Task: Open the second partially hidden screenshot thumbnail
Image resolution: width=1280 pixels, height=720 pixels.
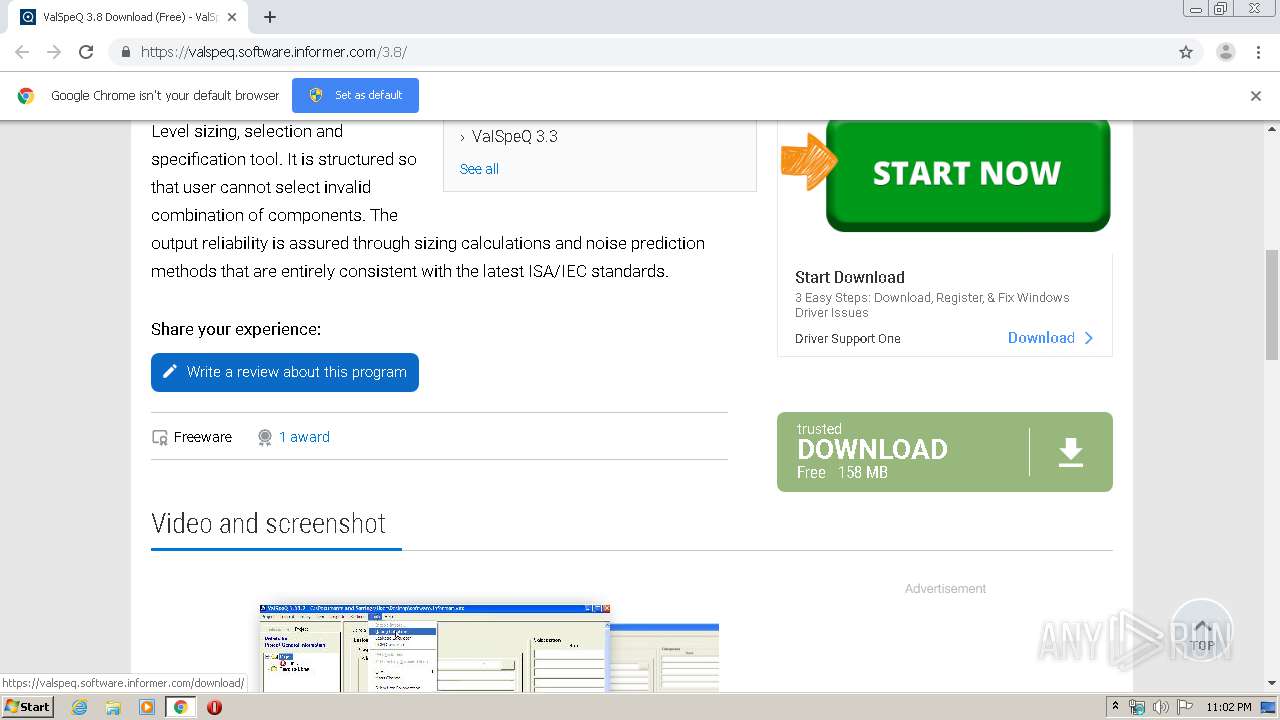Action: [x=665, y=658]
